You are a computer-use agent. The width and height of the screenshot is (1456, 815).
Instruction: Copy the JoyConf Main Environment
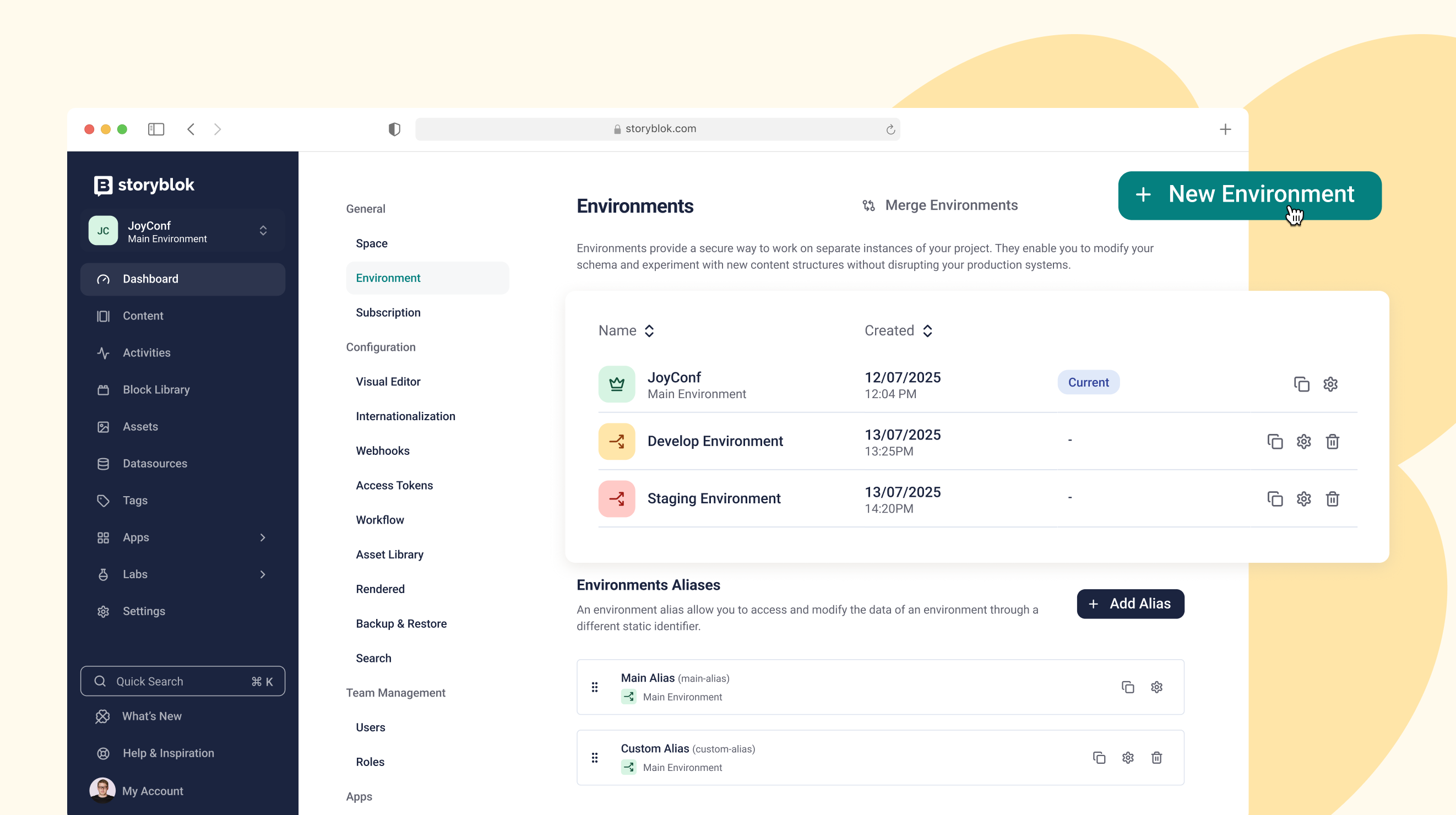(1301, 384)
